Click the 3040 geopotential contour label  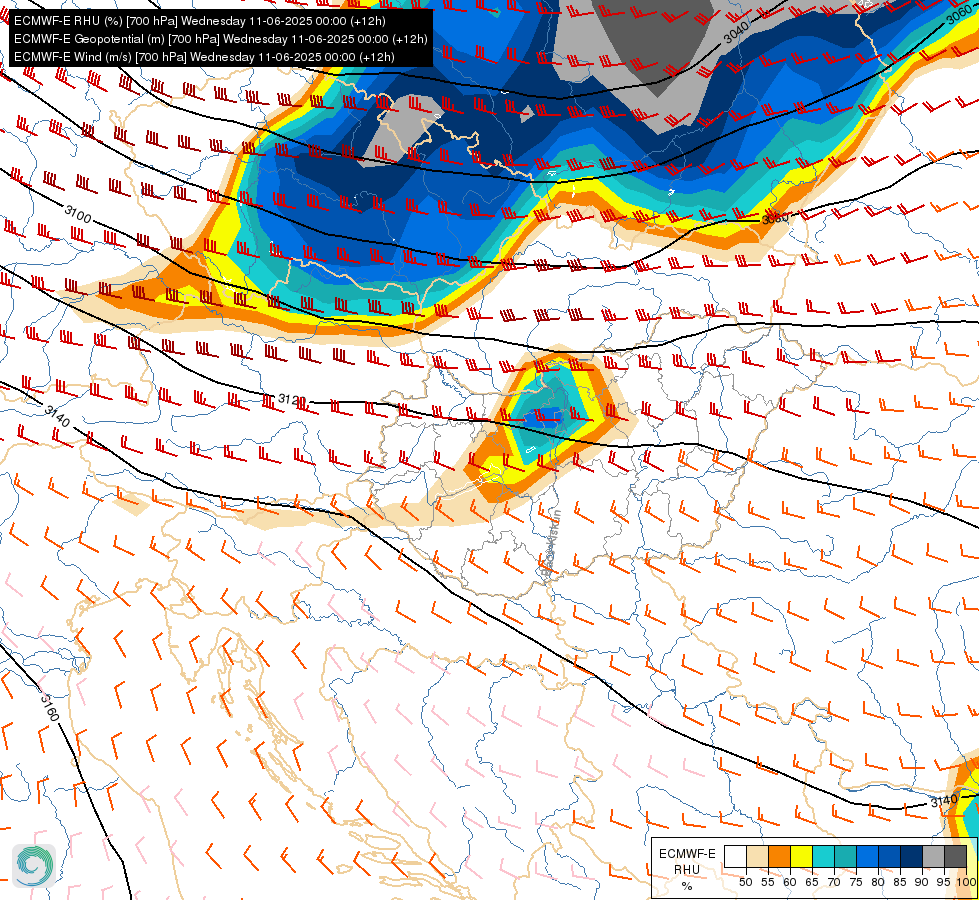point(737,32)
